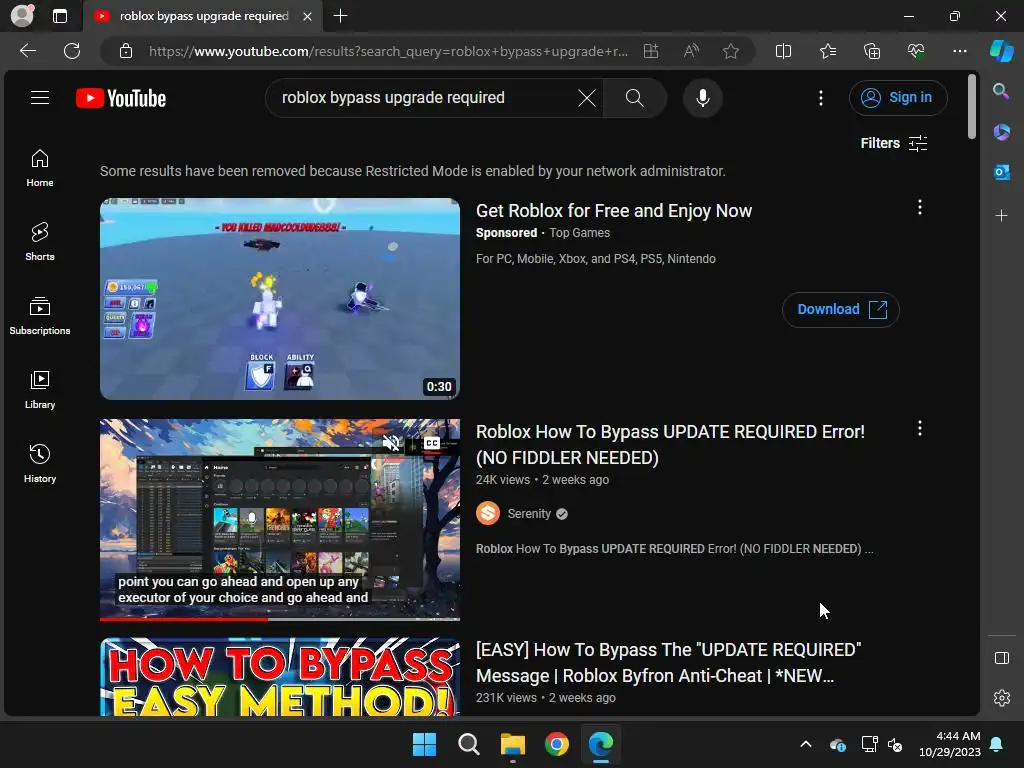Toggle the Edge sidebar visibility button
The image size is (1024, 768).
click(1001, 658)
